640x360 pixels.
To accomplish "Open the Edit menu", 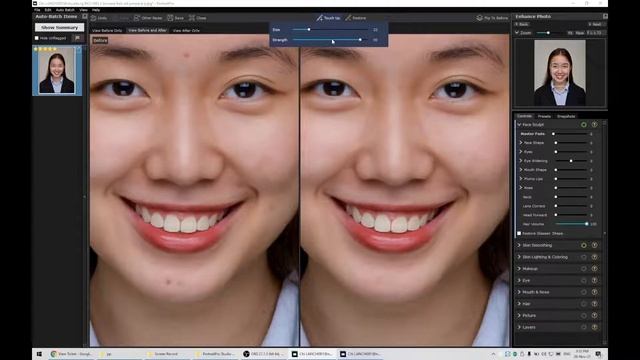I will (x=48, y=10).
